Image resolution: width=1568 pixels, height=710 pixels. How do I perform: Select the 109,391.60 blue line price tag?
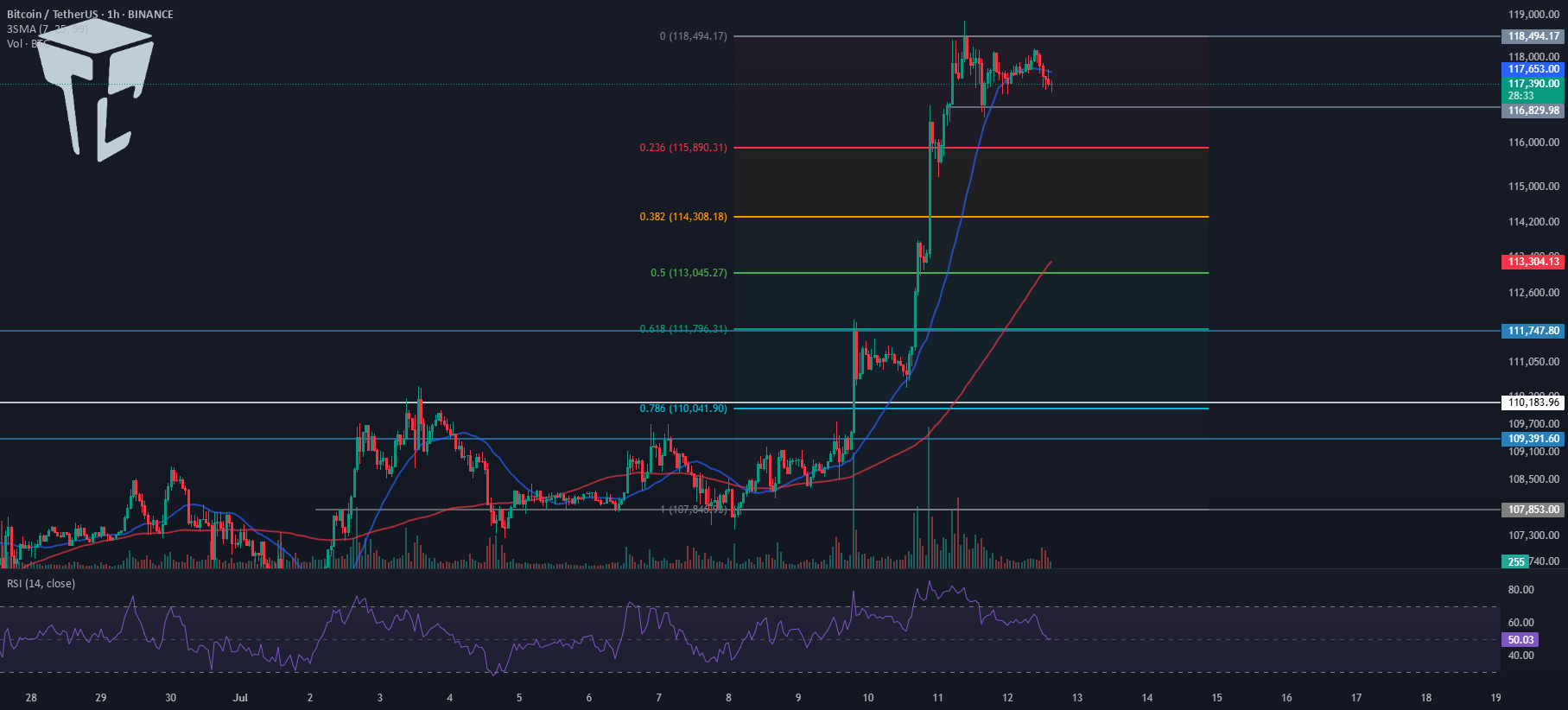coord(1533,439)
